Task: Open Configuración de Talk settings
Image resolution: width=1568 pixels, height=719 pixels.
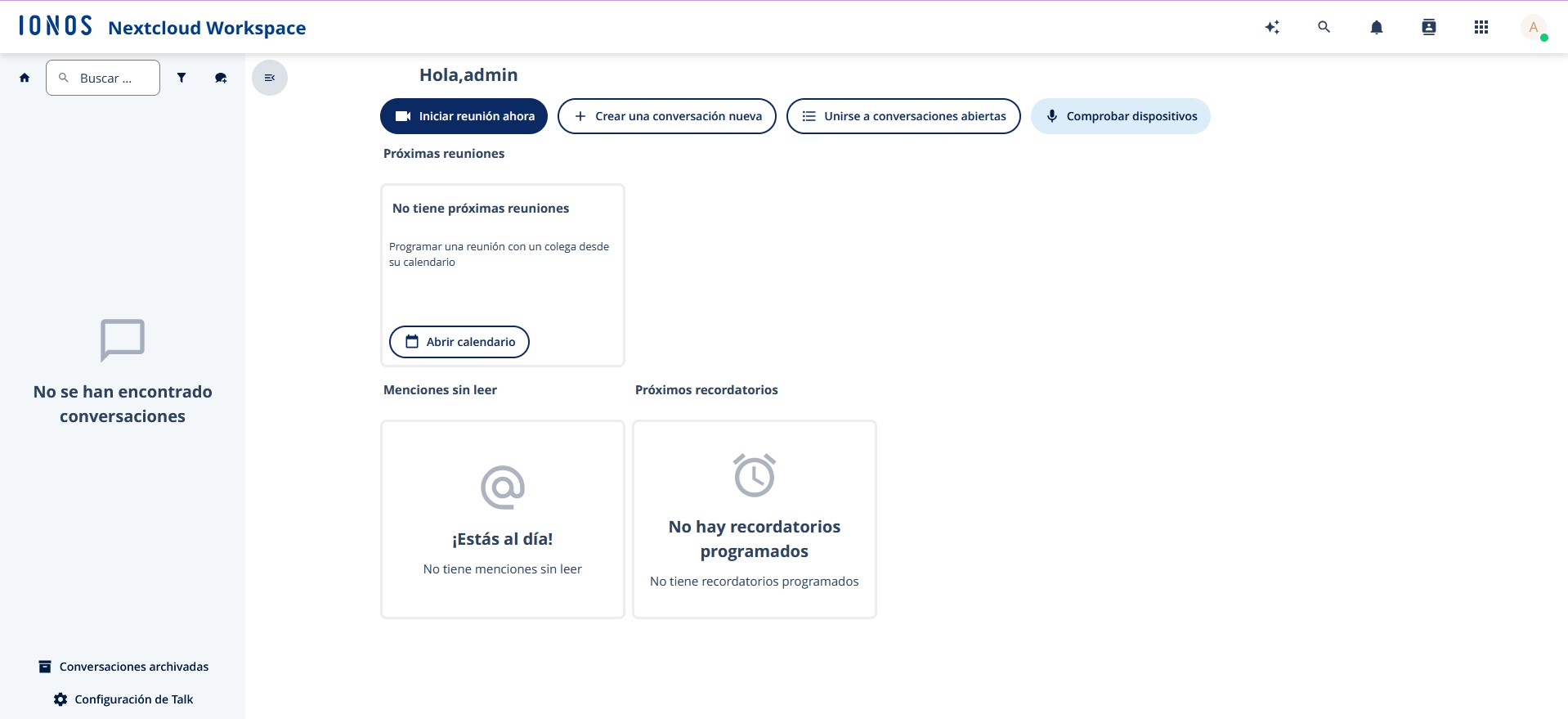Action: point(123,699)
